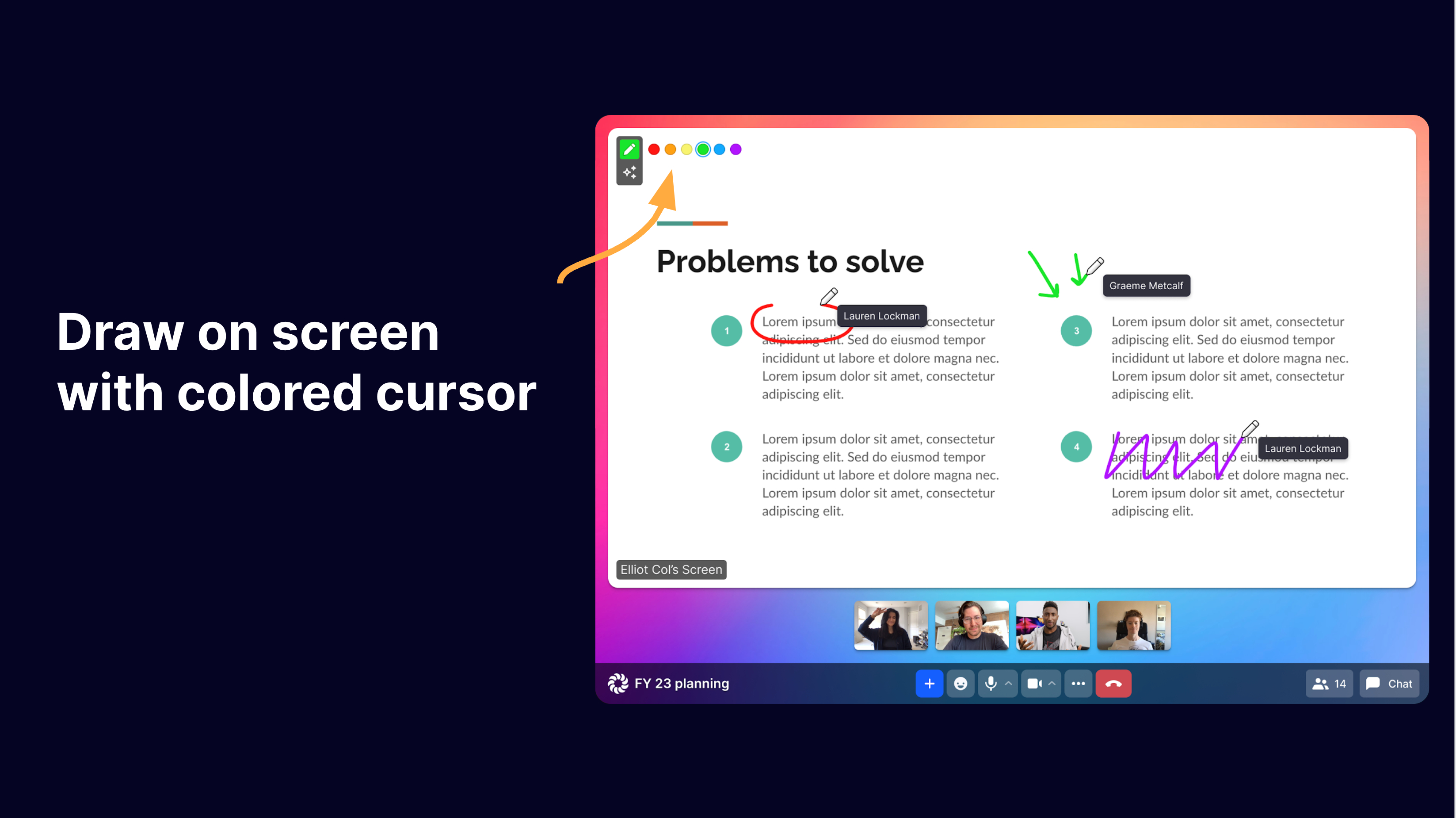This screenshot has height=818, width=1456.
Task: Click Lauren Lockman's participant thumbnail
Action: tap(891, 625)
